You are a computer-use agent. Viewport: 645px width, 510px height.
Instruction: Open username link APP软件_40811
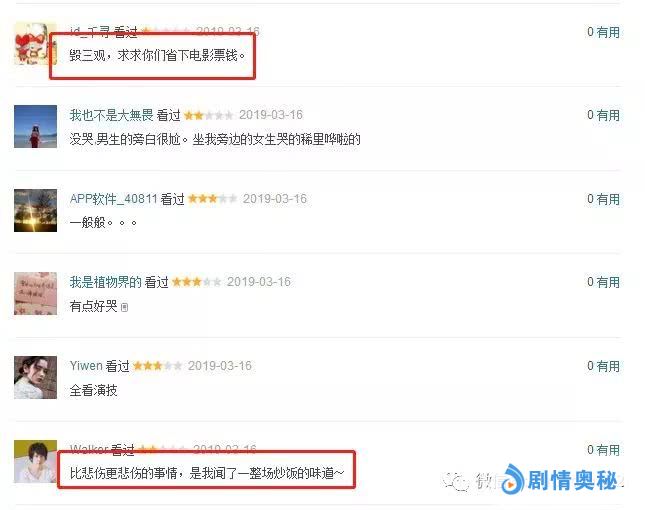click(114, 199)
